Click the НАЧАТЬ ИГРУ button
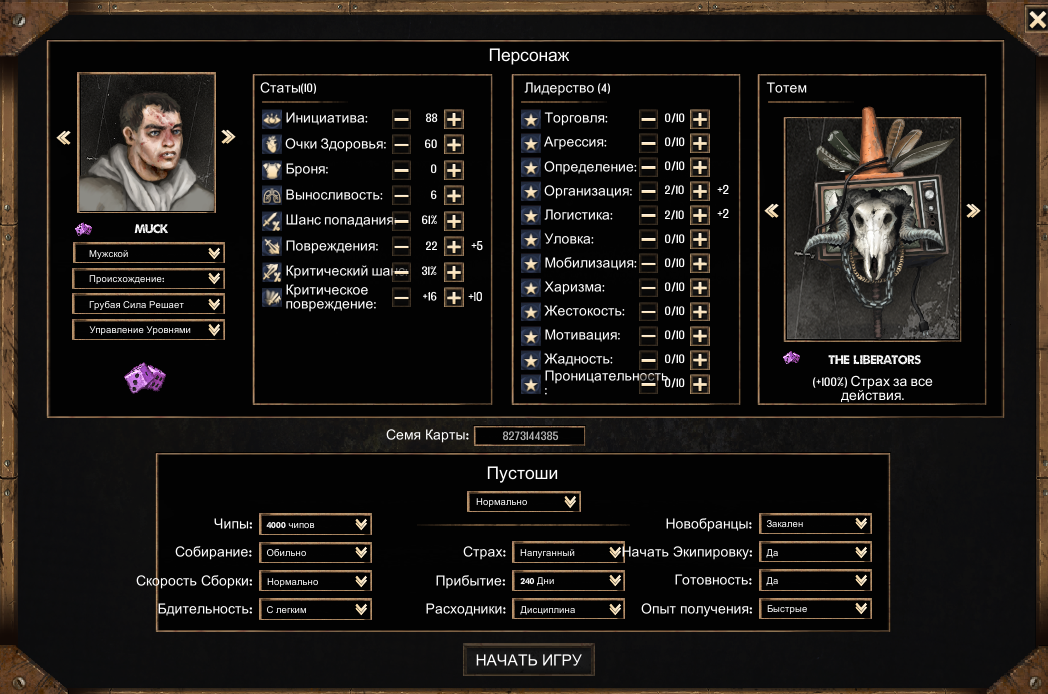 tap(529, 660)
